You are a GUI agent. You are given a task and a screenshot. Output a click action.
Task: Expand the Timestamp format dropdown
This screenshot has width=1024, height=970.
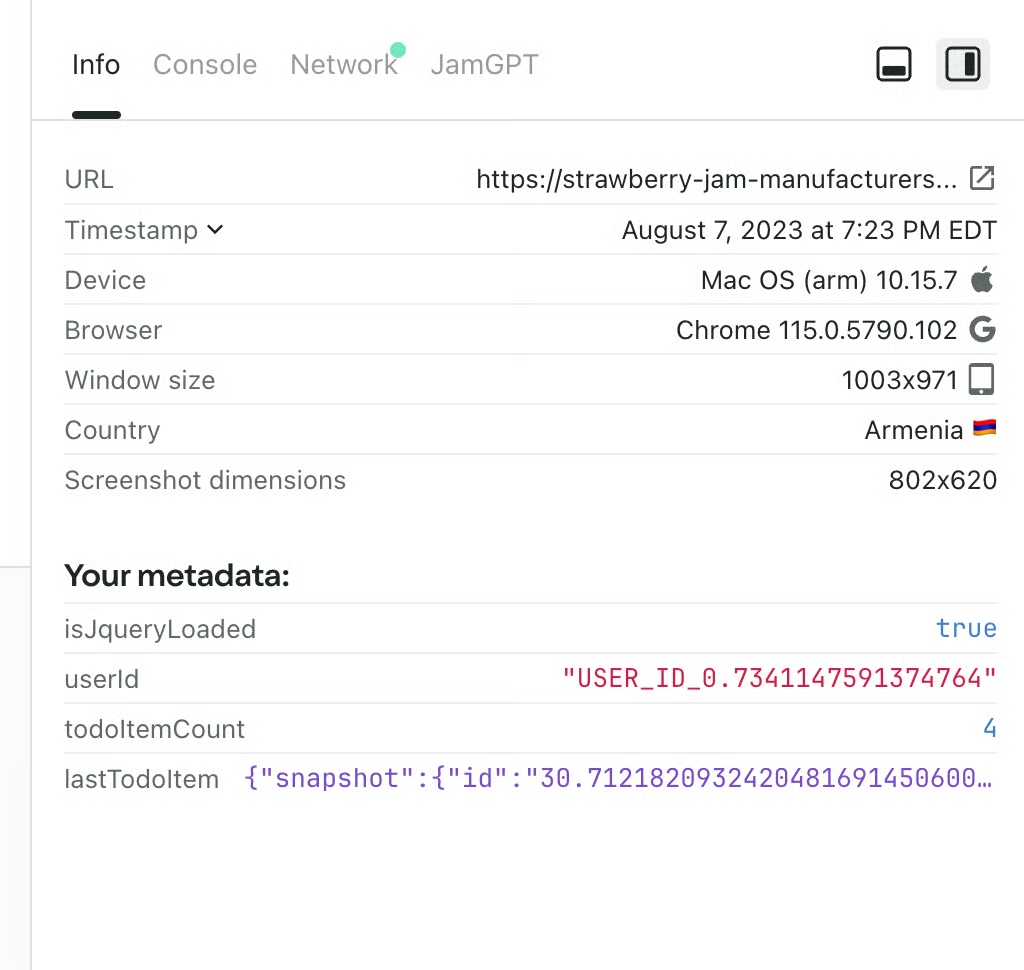(x=214, y=230)
